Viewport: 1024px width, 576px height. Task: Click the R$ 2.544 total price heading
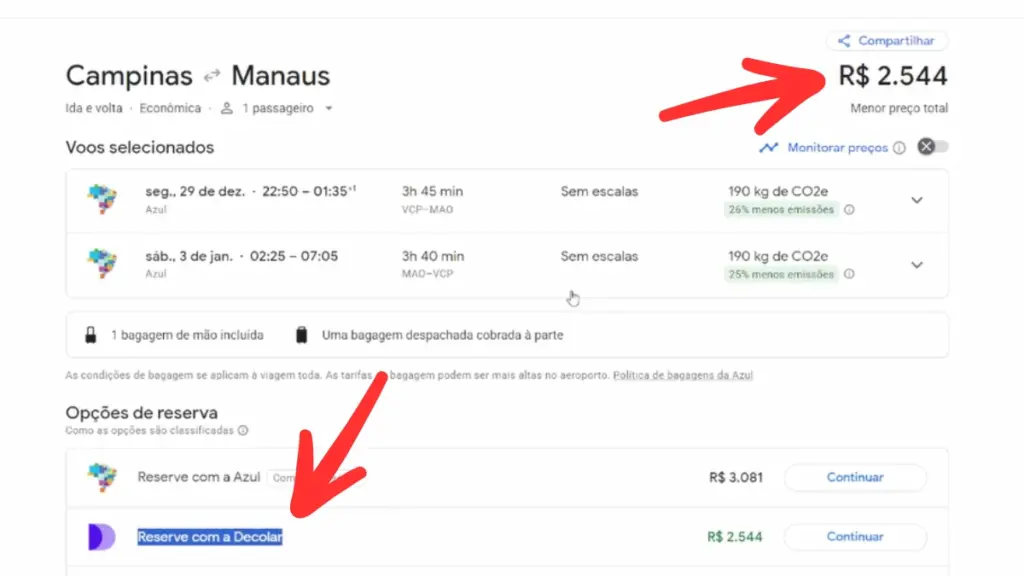pos(893,76)
